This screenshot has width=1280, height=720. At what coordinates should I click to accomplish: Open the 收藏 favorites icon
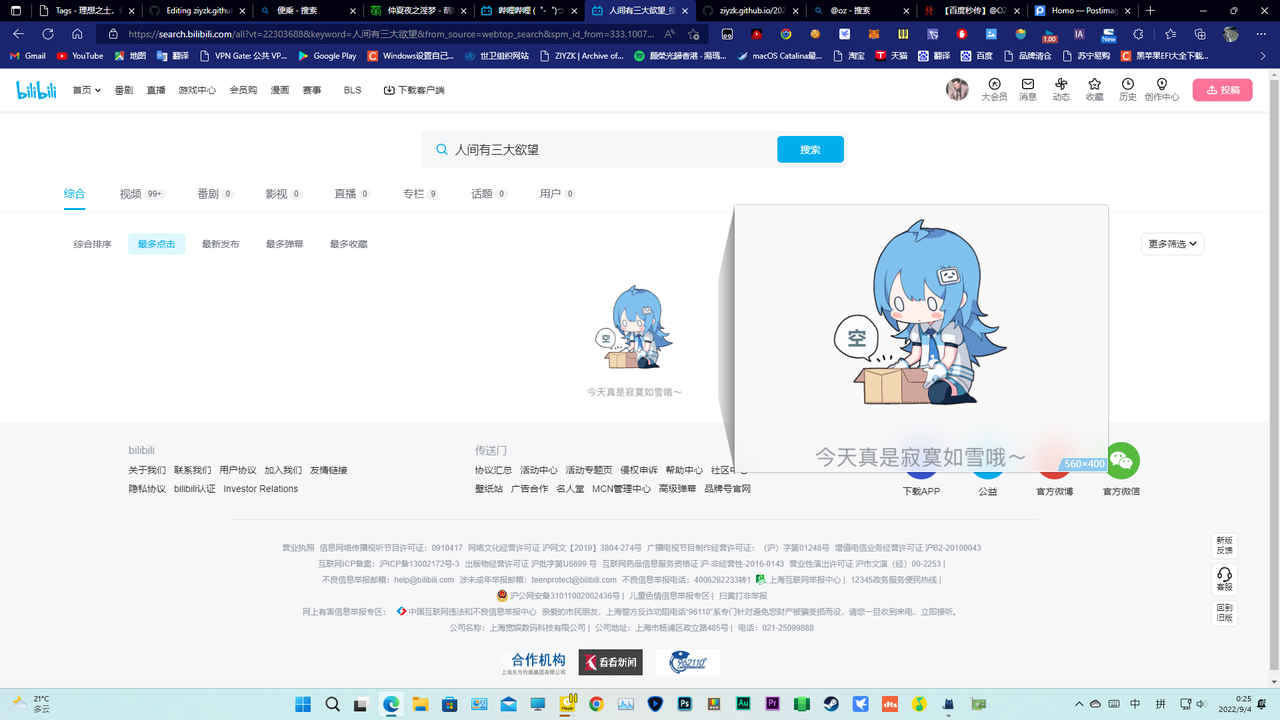(1094, 90)
